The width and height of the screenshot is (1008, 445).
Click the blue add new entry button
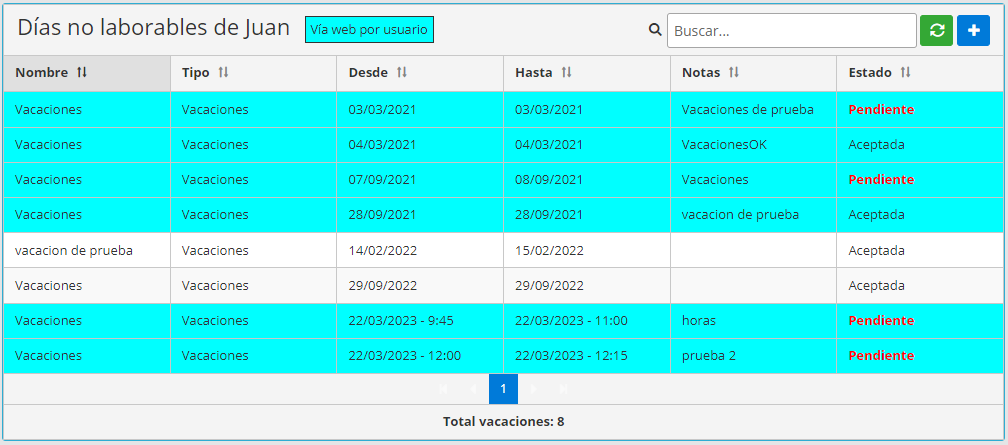coord(973,31)
